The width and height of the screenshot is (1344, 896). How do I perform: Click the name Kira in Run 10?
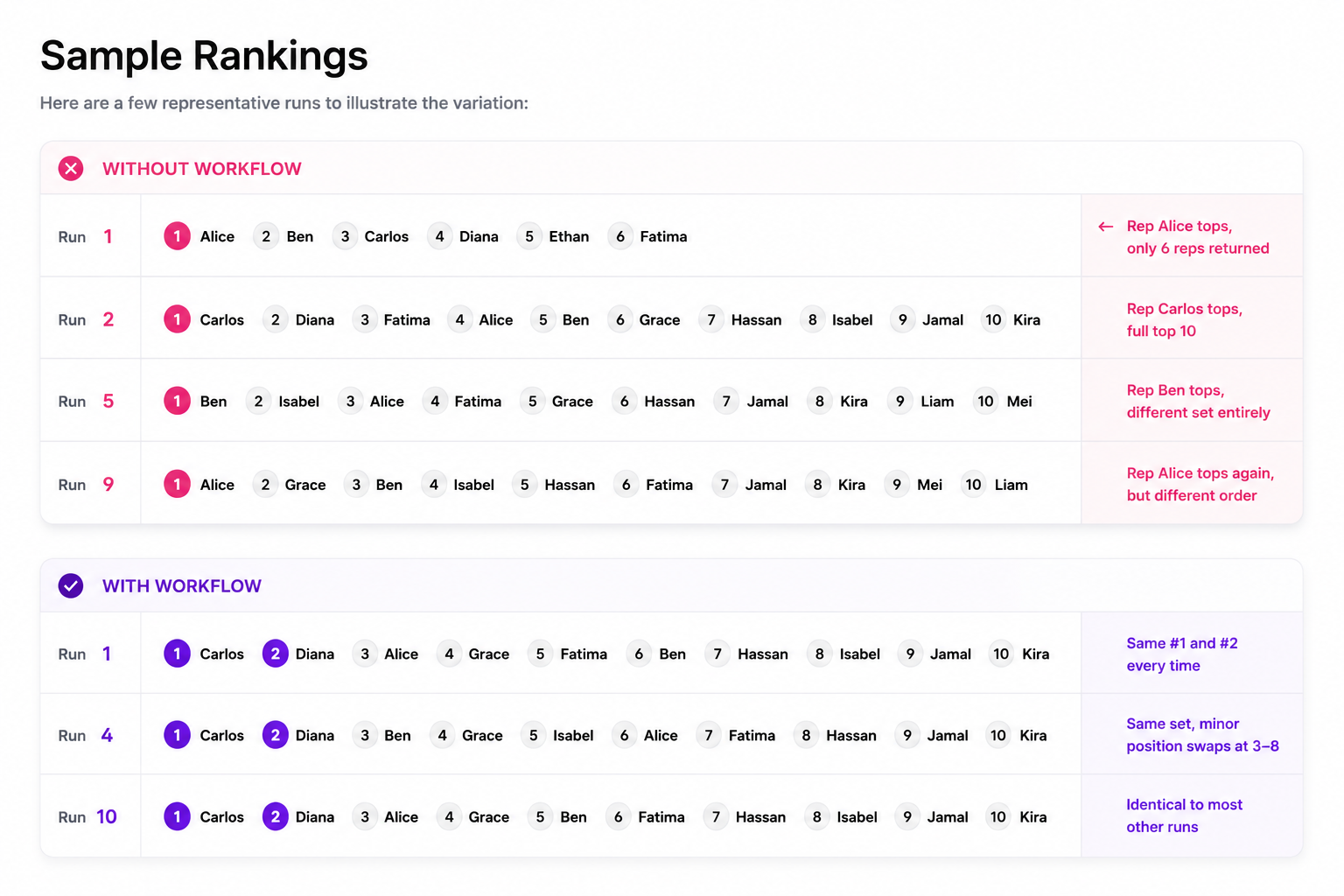(x=1033, y=816)
